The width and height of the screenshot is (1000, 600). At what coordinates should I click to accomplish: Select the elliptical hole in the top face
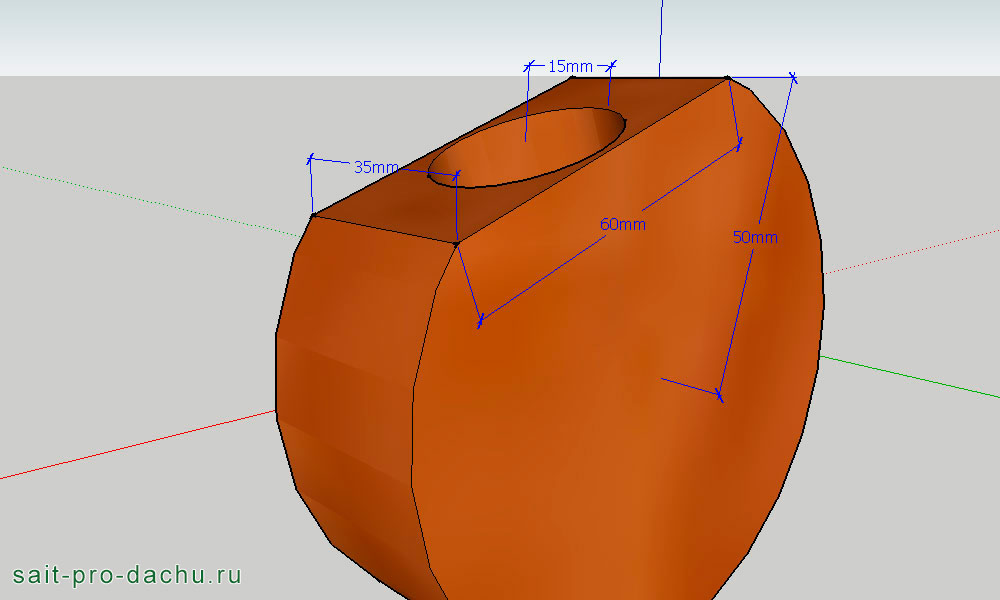(x=528, y=150)
